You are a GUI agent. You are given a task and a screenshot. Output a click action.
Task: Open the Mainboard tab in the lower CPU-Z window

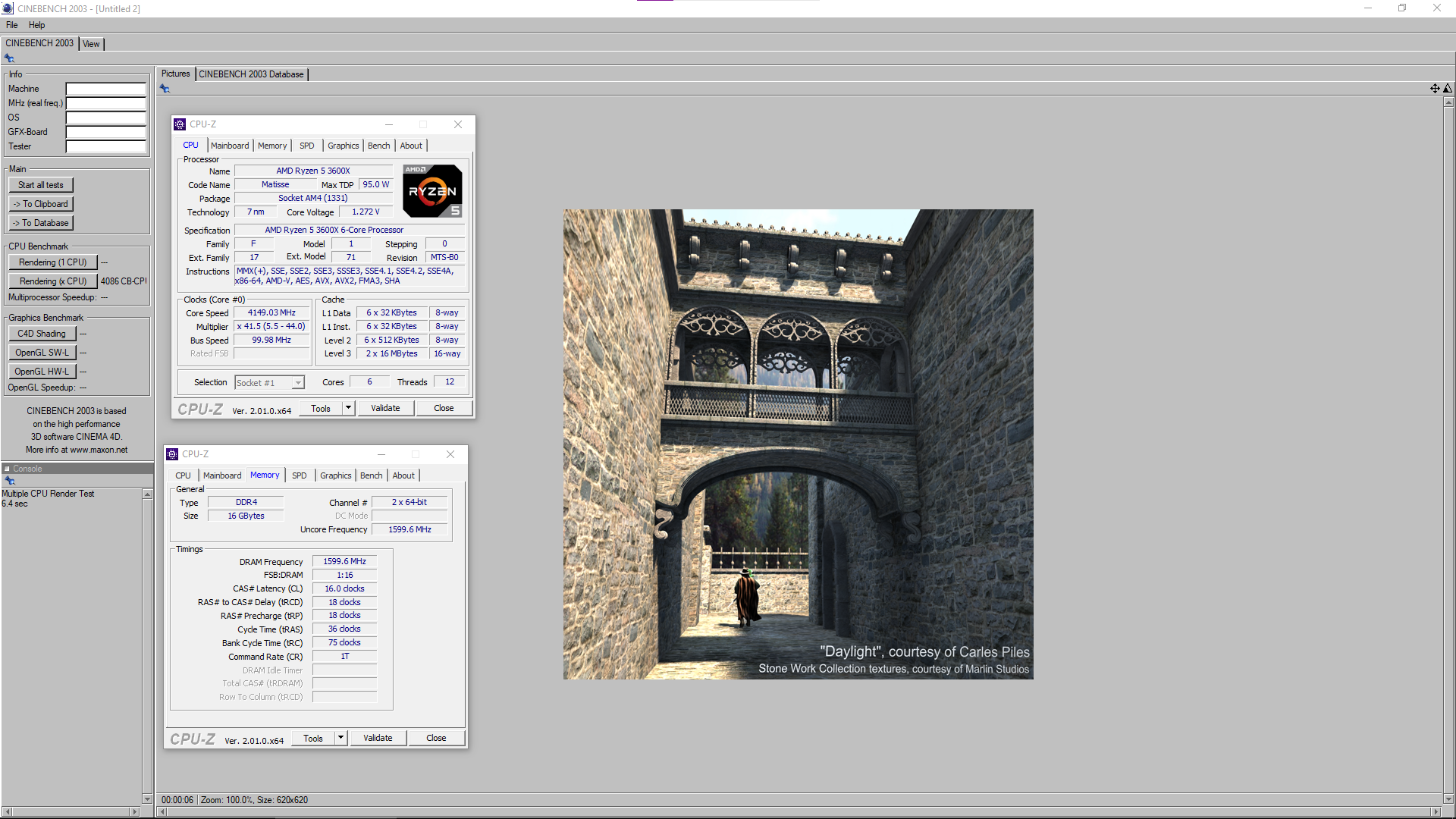pyautogui.click(x=222, y=475)
